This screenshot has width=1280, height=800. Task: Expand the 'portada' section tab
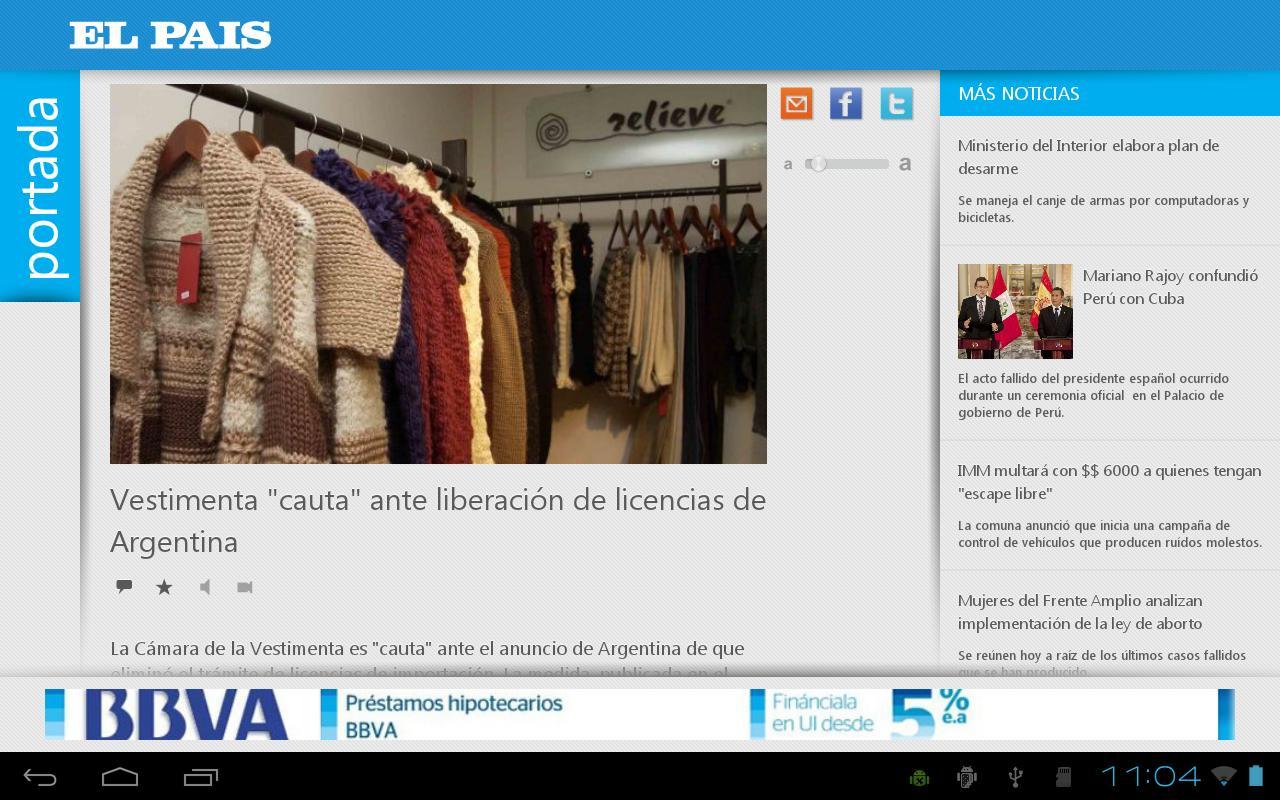point(42,180)
